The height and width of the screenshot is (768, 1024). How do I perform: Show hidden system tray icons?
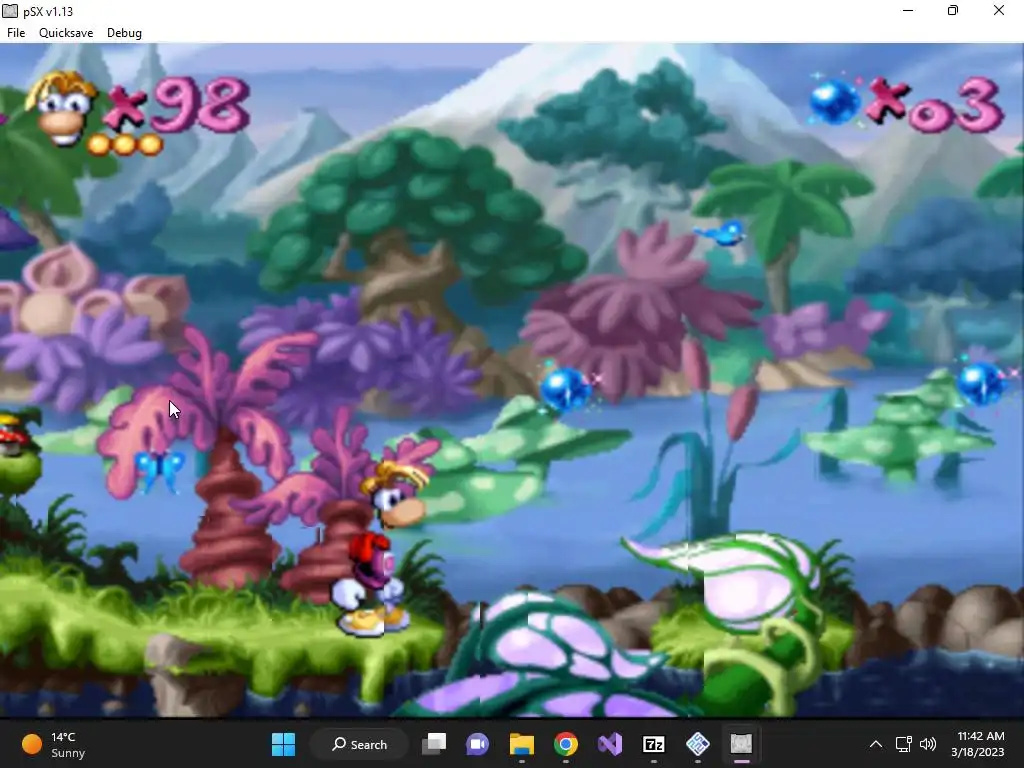click(x=876, y=744)
